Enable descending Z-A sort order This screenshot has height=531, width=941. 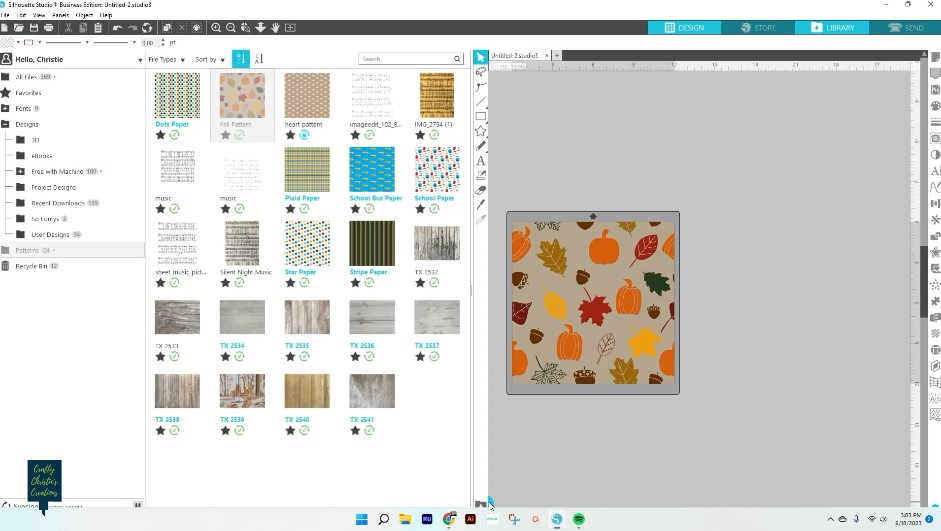259,59
